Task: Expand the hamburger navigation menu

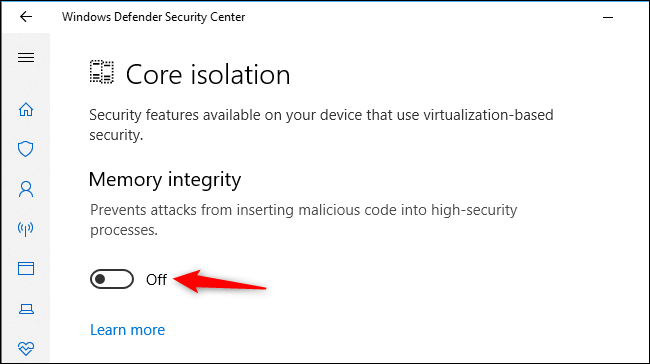Action: click(26, 57)
